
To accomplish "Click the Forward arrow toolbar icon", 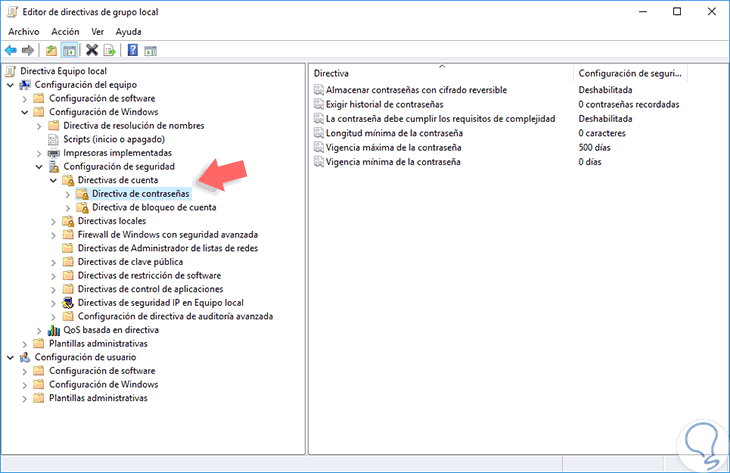I will 28,50.
